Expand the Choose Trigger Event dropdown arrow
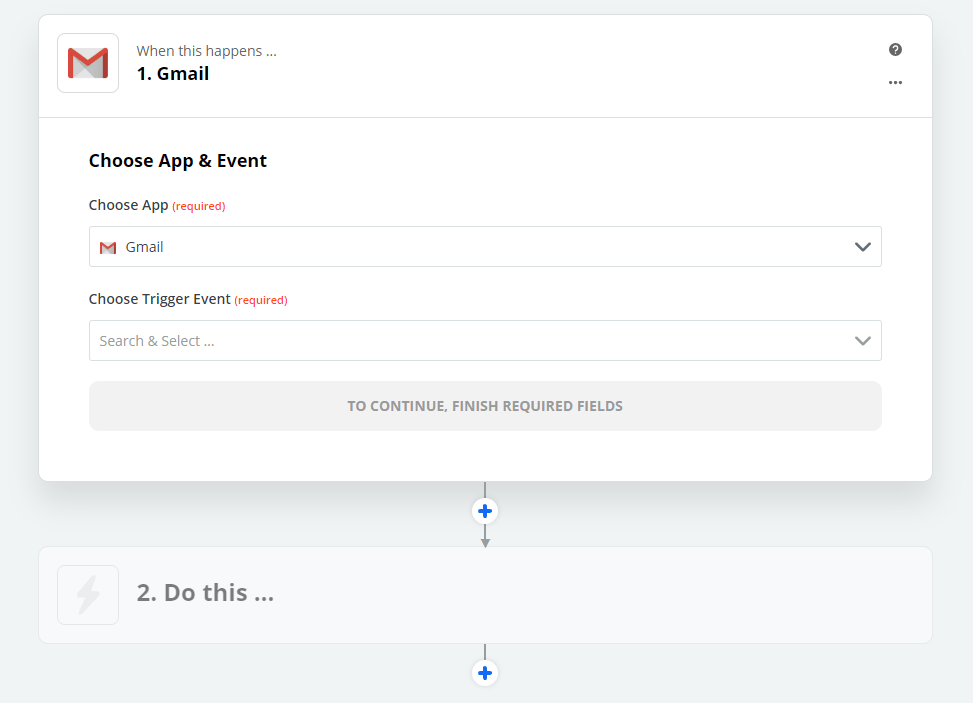973x703 pixels. point(863,341)
